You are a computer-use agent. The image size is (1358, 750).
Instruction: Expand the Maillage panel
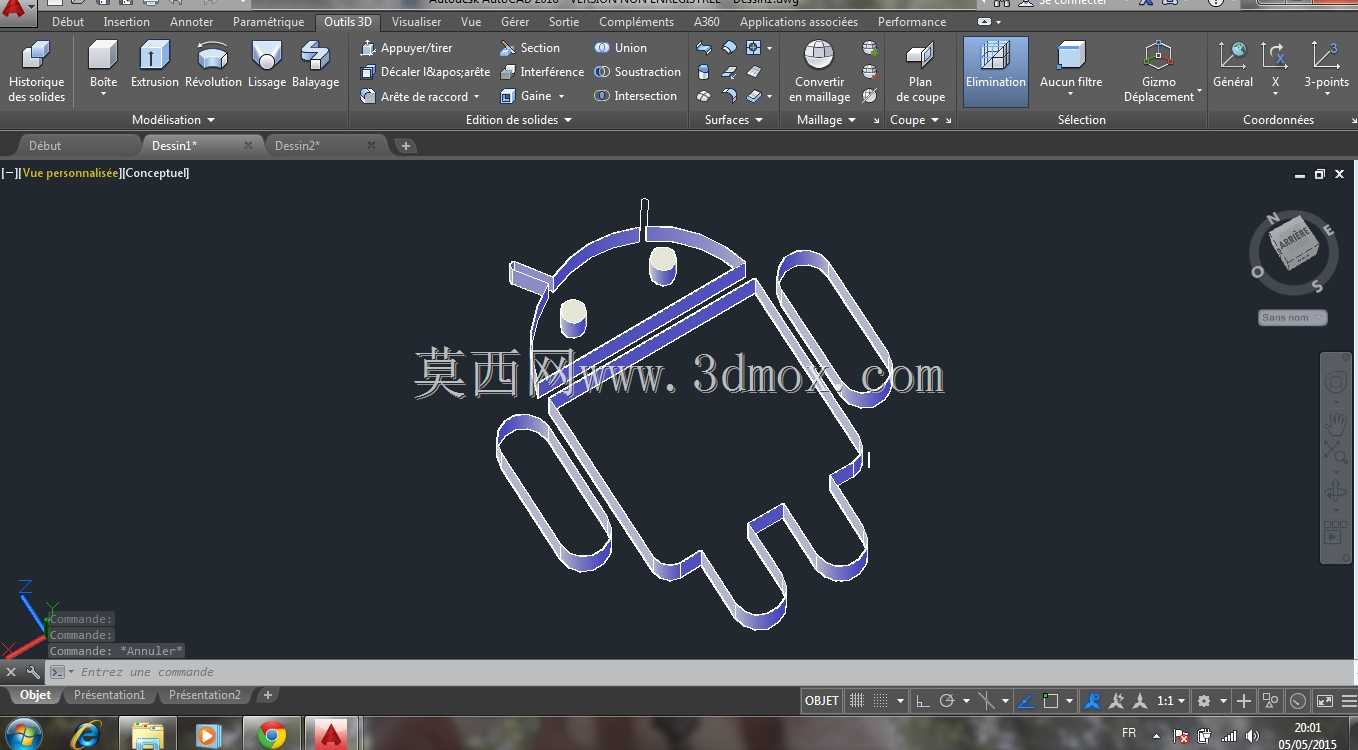coord(826,120)
